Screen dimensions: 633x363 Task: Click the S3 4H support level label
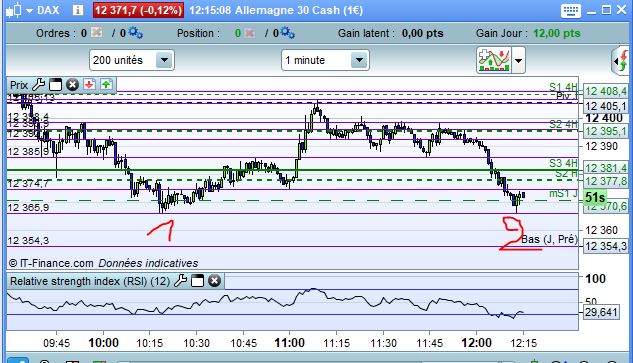563,163
